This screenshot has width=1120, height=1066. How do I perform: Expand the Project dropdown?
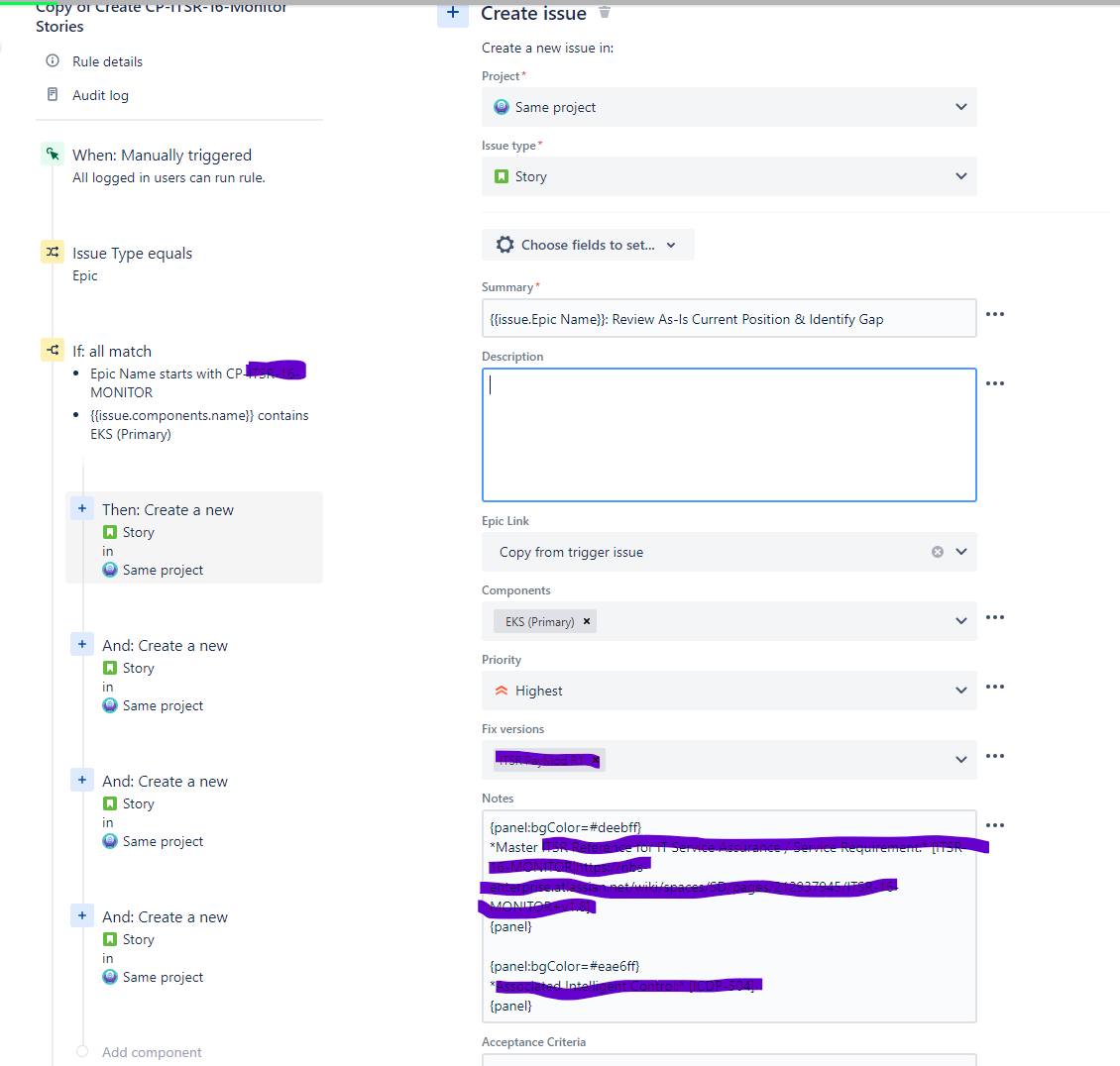point(961,107)
